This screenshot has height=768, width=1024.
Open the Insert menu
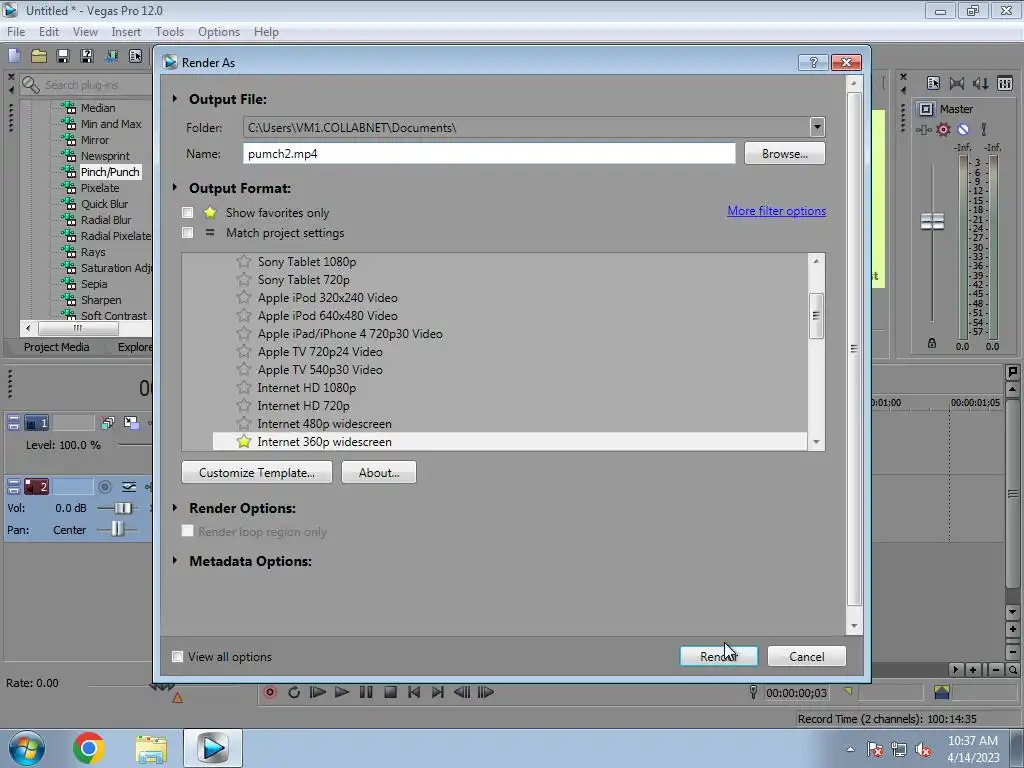point(126,31)
